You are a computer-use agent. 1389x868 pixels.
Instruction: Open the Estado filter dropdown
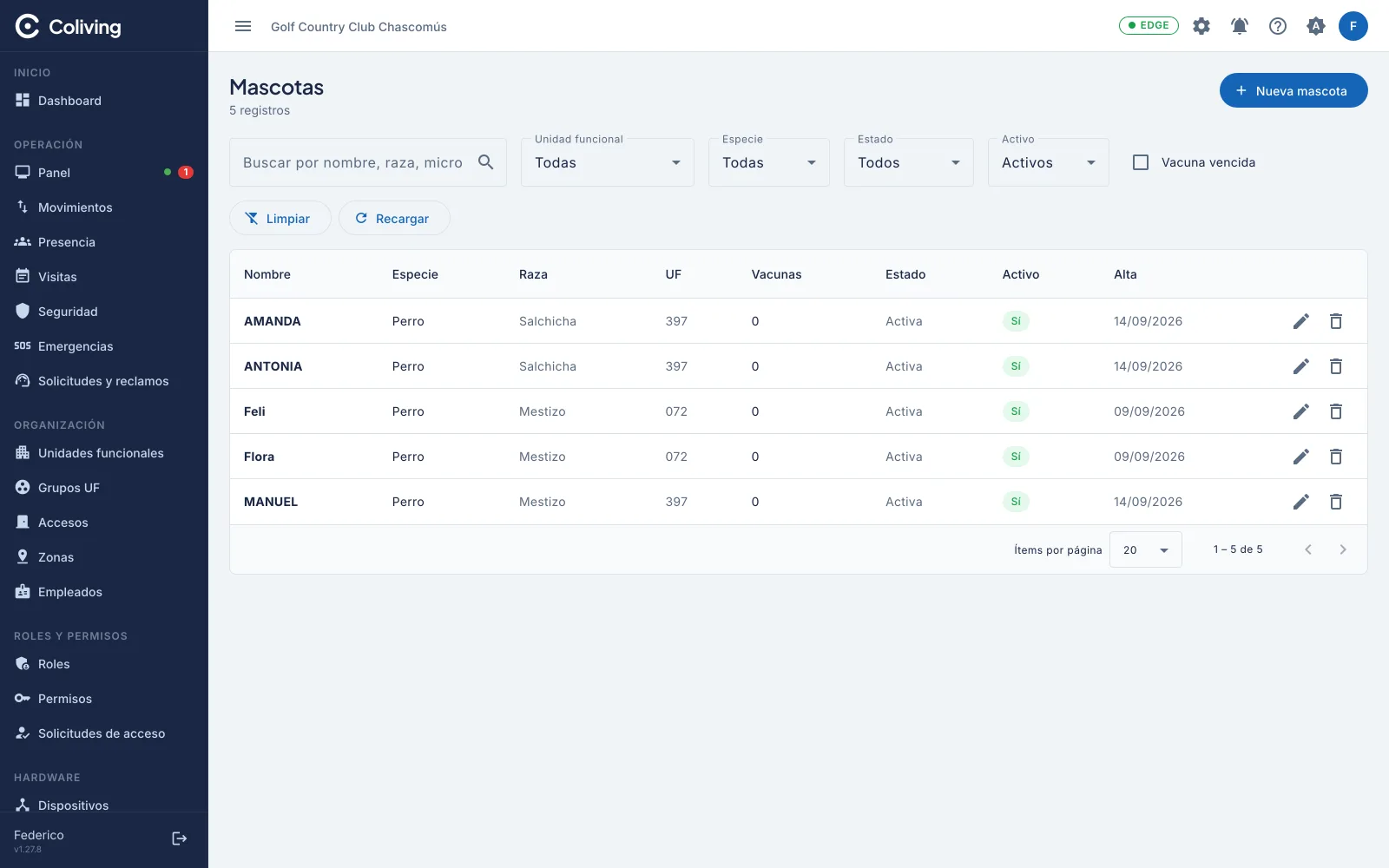(x=909, y=162)
